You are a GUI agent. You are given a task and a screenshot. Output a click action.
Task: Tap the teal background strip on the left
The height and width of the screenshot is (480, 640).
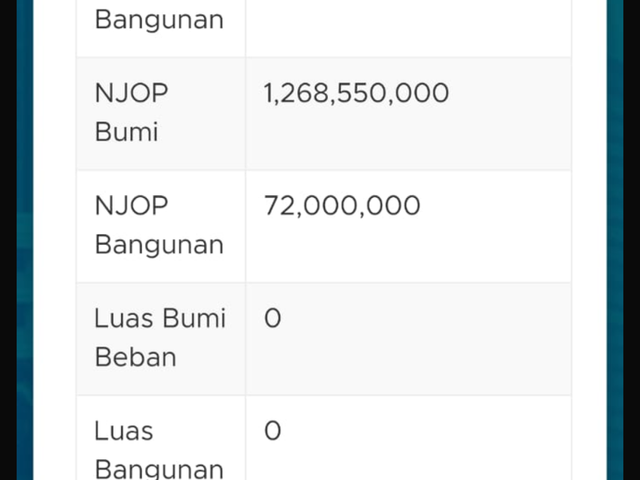tap(25, 240)
